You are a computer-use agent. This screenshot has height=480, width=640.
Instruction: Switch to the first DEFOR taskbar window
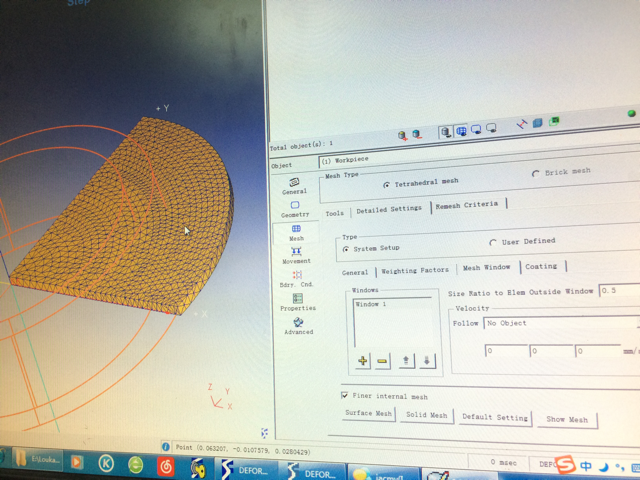click(246, 470)
